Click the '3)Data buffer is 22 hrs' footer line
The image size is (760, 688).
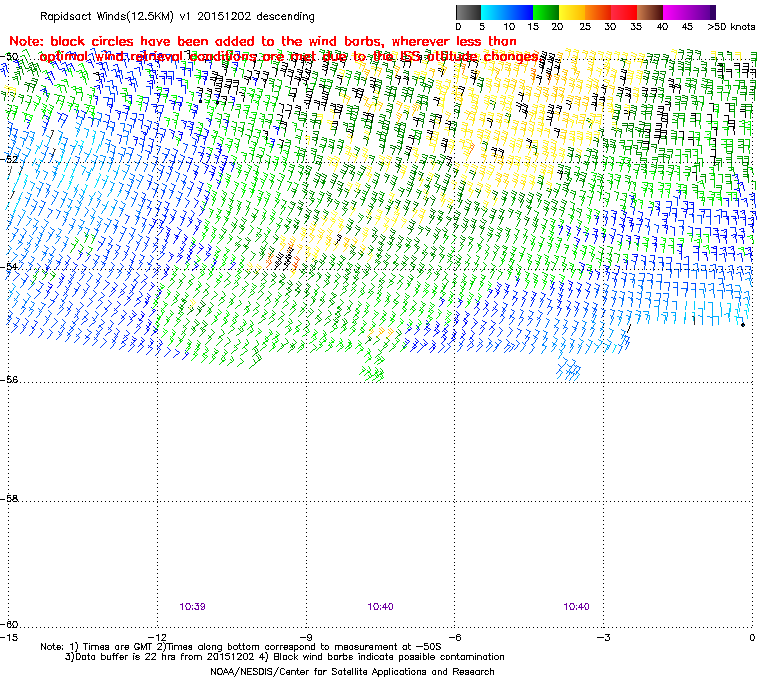coord(285,657)
